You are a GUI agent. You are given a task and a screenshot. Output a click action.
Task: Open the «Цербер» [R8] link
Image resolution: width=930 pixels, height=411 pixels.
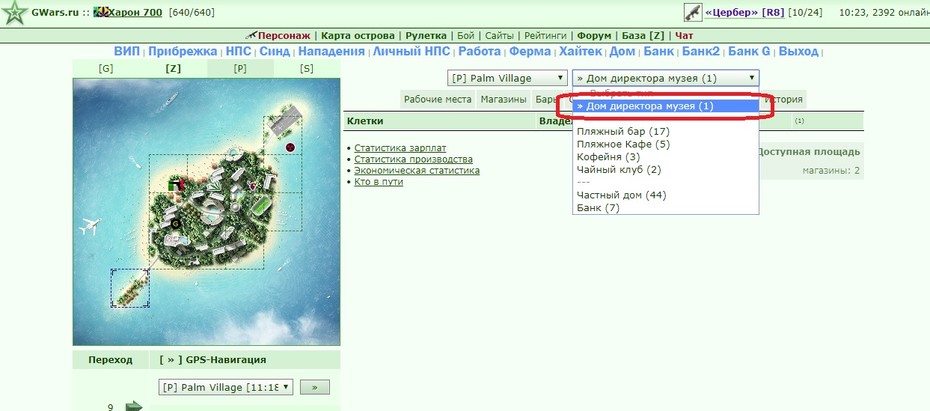click(x=744, y=12)
